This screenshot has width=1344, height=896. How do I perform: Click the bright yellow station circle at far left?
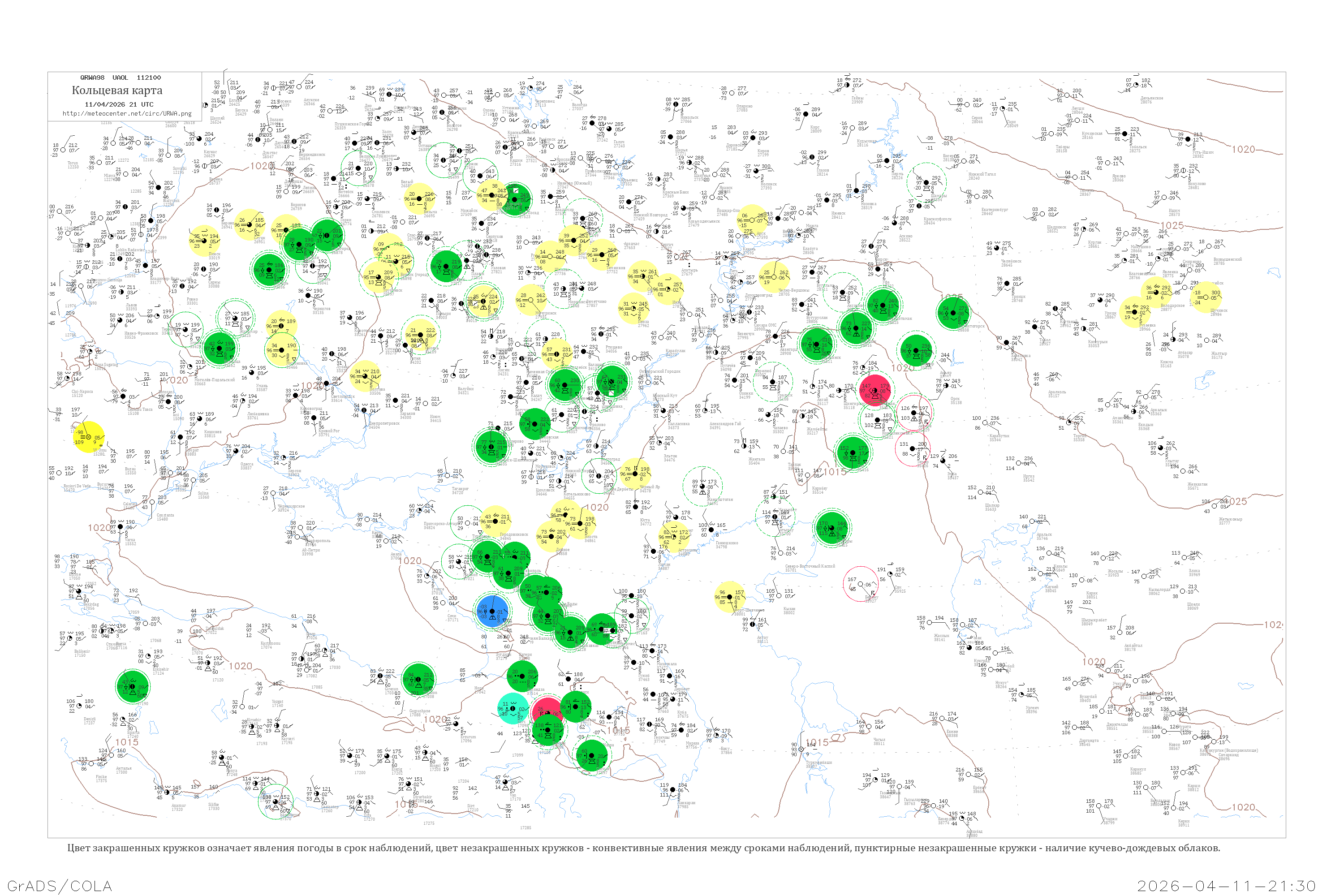(x=89, y=437)
